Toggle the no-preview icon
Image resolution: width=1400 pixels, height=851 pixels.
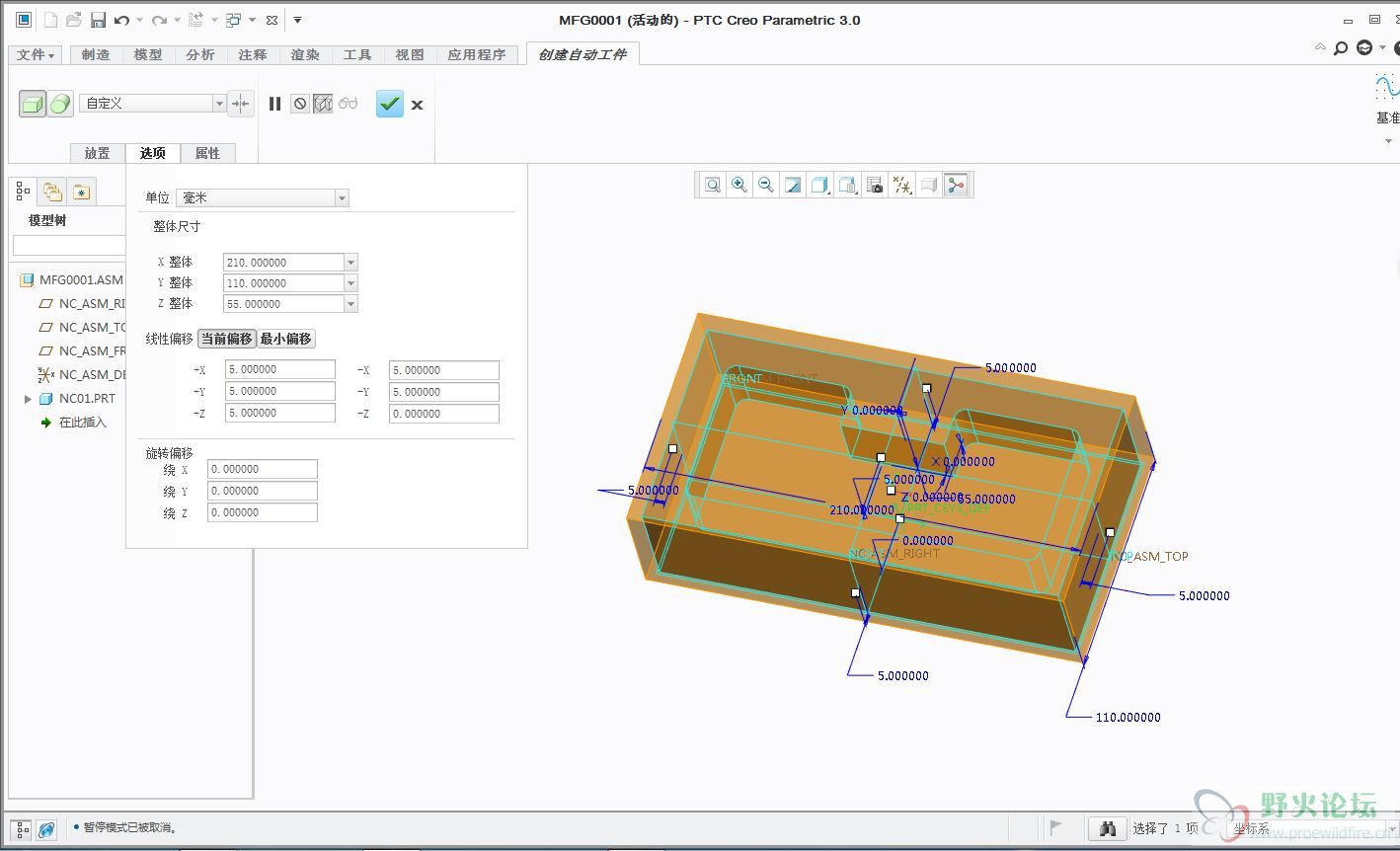[x=300, y=104]
